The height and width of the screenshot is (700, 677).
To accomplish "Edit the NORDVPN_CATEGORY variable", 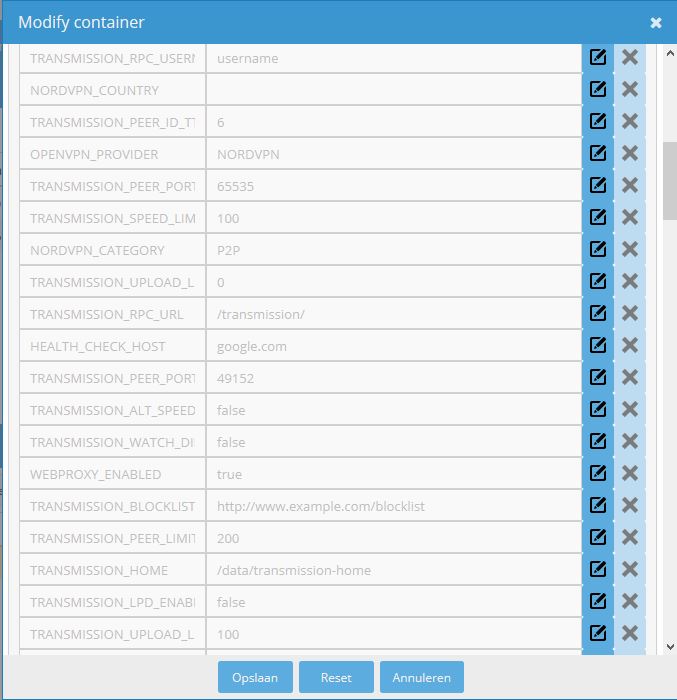I will pyautogui.click(x=598, y=250).
